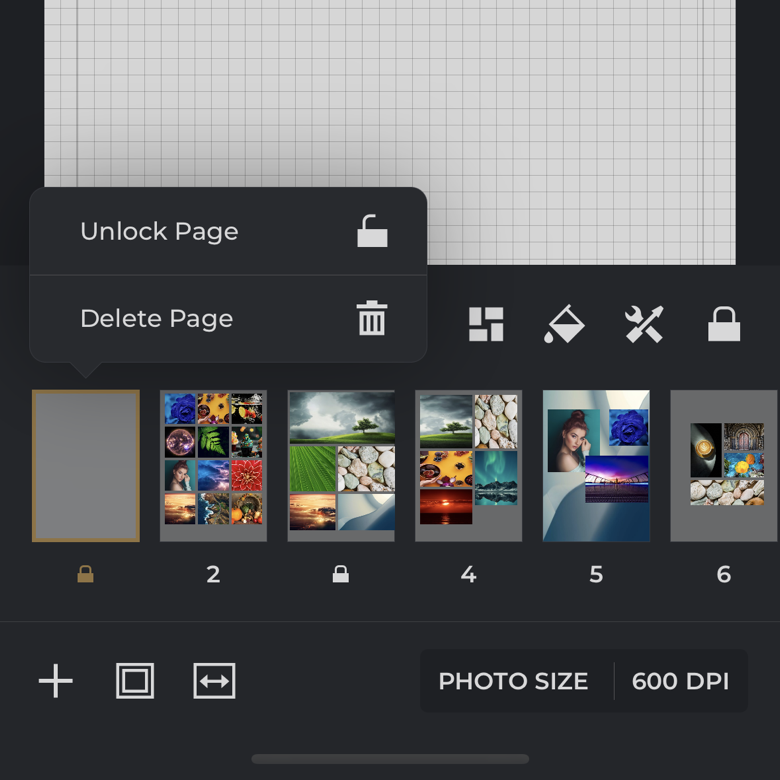The image size is (780, 780).
Task: Click the trash can icon
Action: point(372,318)
